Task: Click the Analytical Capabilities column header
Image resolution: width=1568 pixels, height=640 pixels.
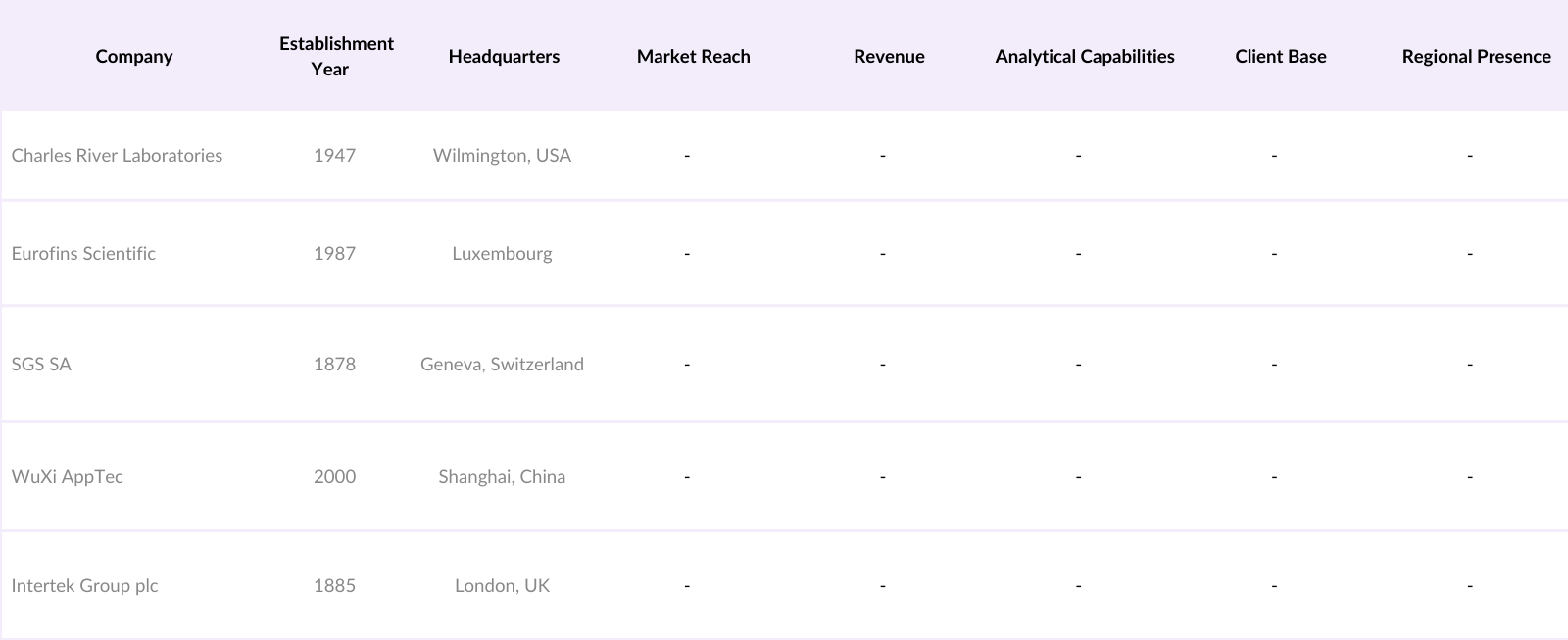Action: [x=1085, y=56]
